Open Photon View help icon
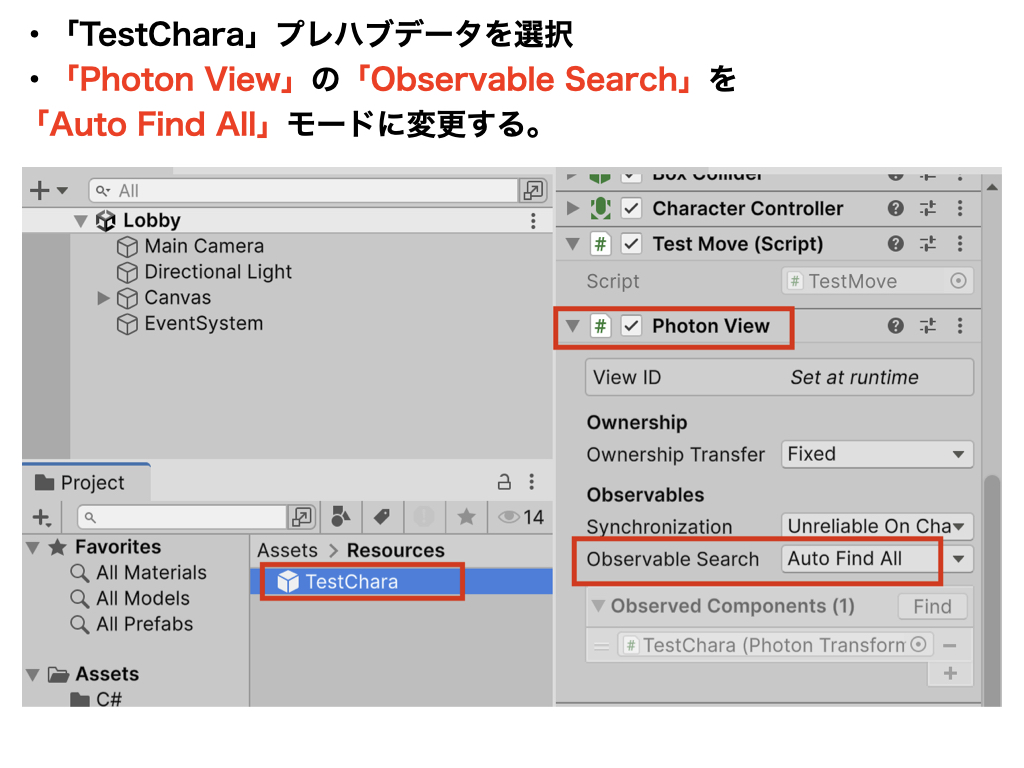The height and width of the screenshot is (768, 1024). click(895, 325)
